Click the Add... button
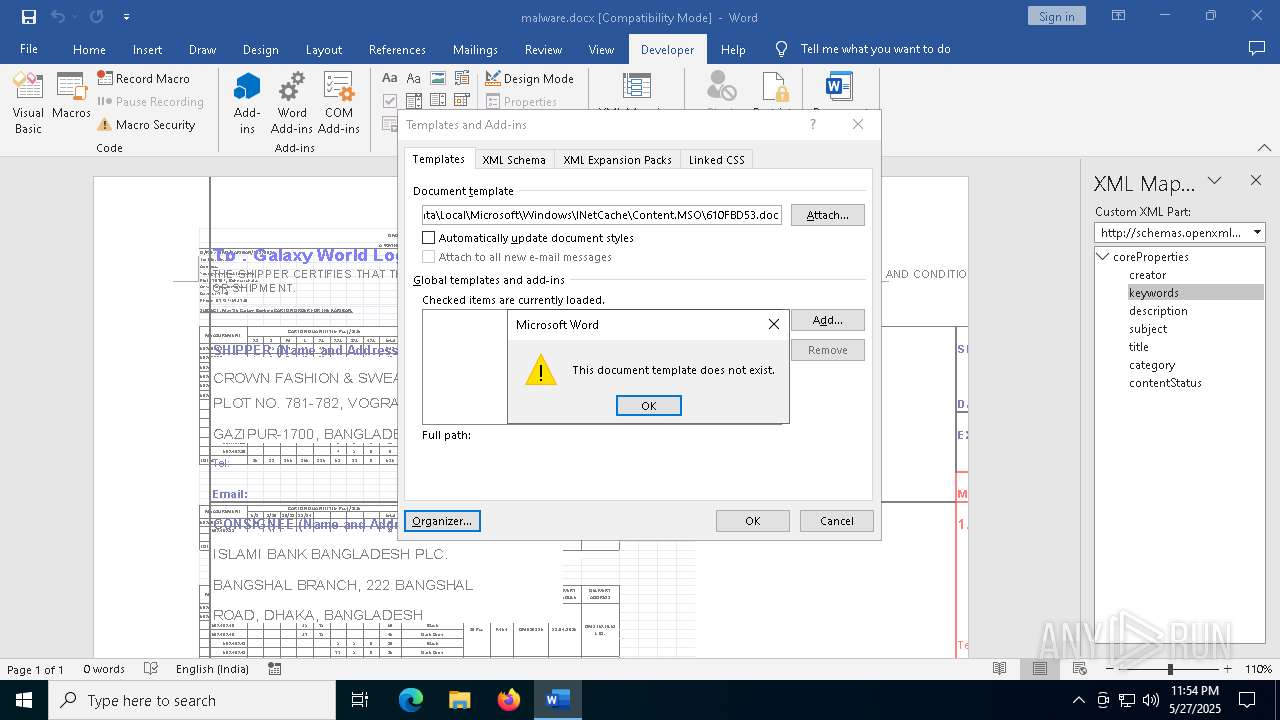This screenshot has width=1280, height=720. coord(828,320)
